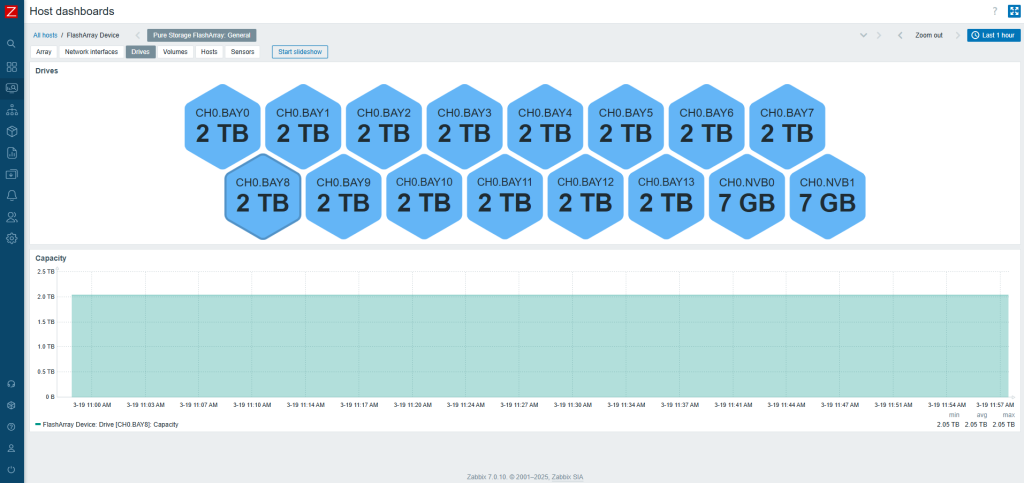Open the Monitoring menu icon in sidebar
Image resolution: width=1024 pixels, height=483 pixels.
pos(11,87)
